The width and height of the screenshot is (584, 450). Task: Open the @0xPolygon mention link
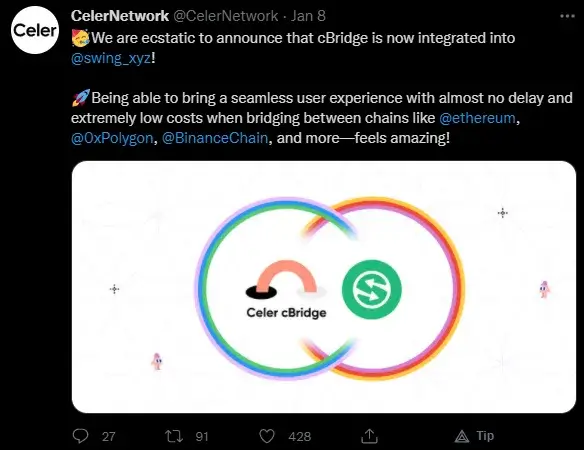pos(112,138)
